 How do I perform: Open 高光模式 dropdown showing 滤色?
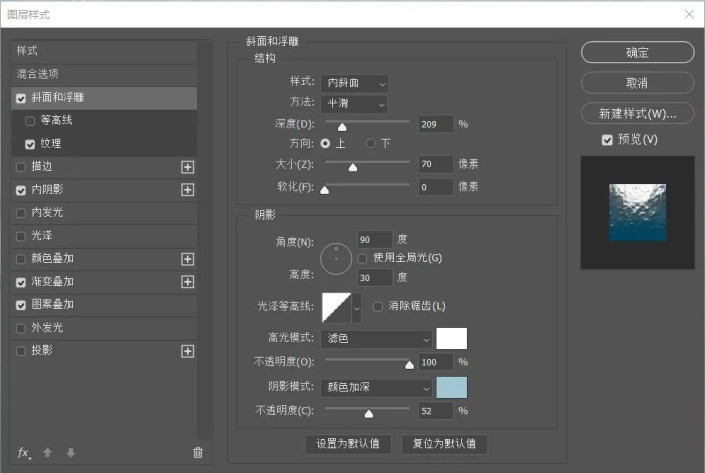[x=377, y=339]
